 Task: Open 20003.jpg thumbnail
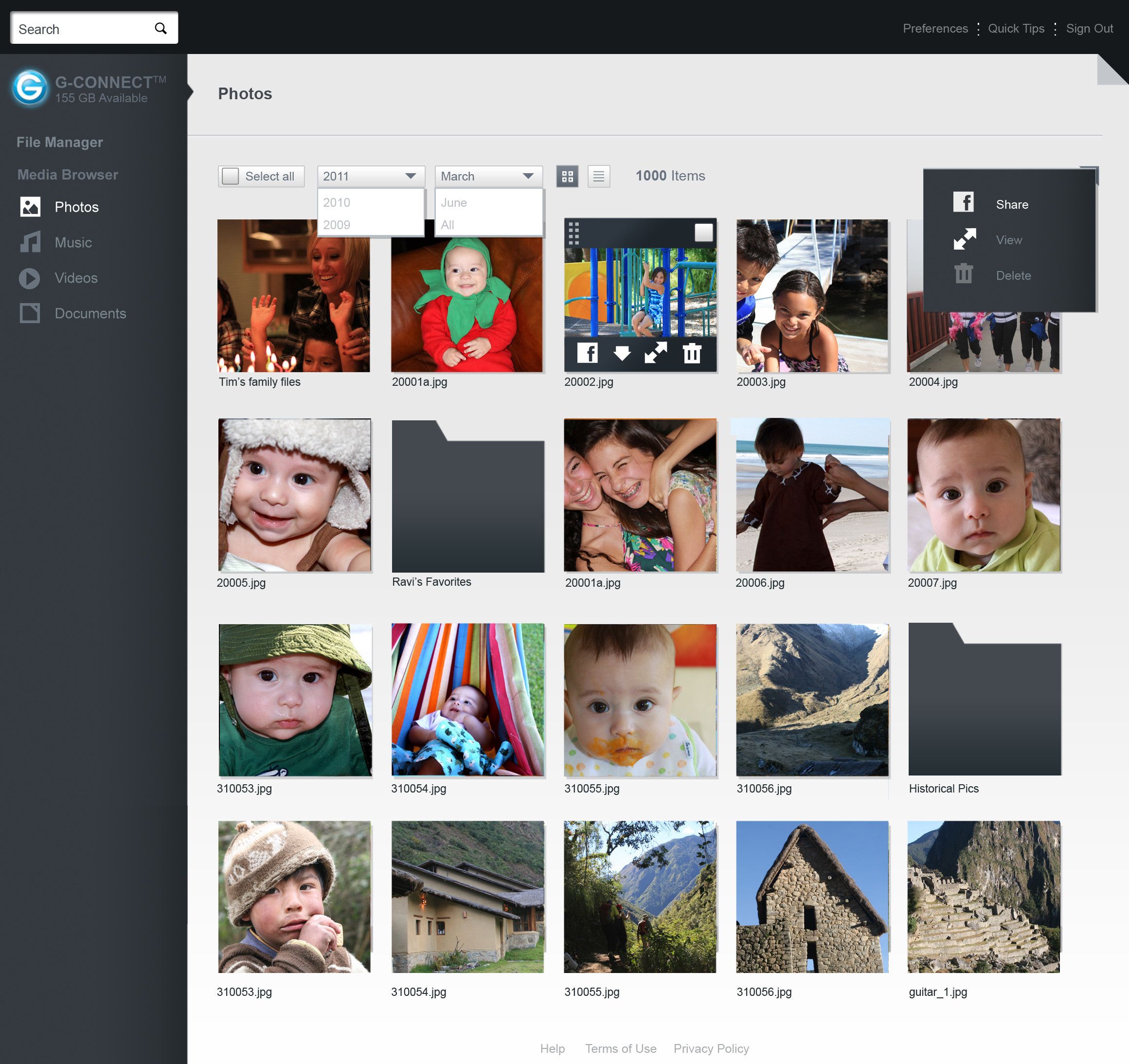811,295
